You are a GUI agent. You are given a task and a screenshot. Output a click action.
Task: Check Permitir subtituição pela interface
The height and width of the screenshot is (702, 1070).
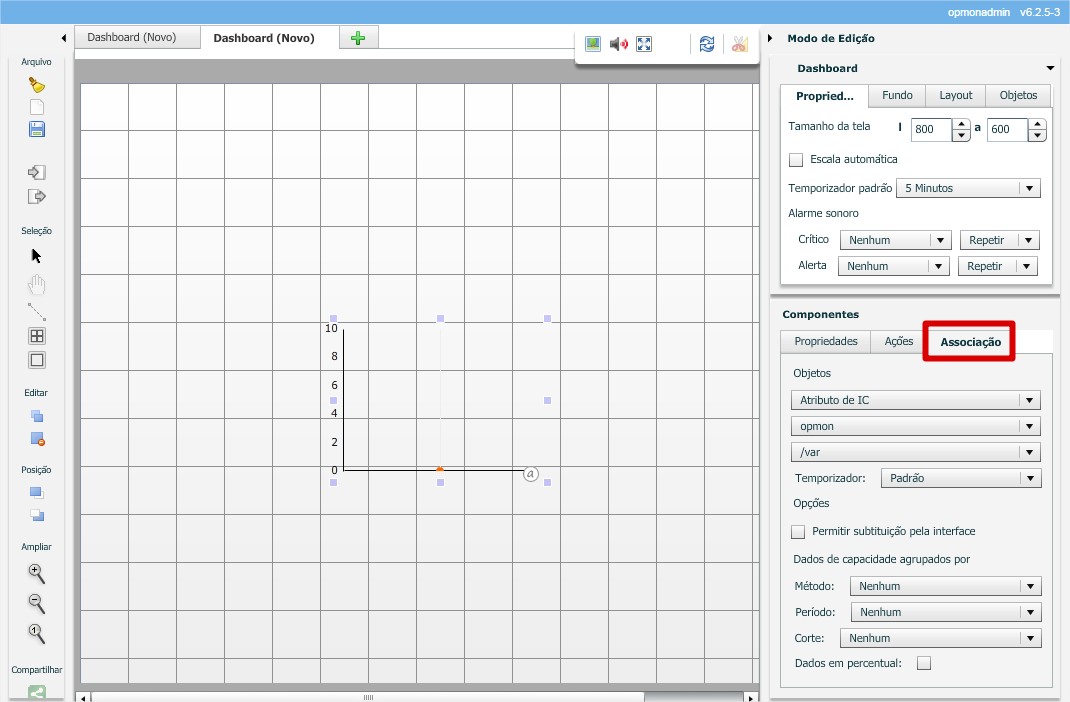798,532
